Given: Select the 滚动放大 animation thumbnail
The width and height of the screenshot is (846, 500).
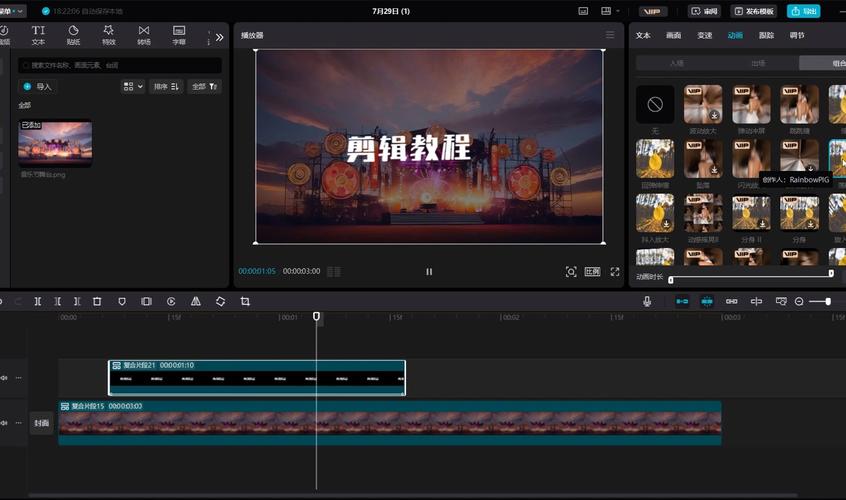Looking at the screenshot, I should coord(703,105).
